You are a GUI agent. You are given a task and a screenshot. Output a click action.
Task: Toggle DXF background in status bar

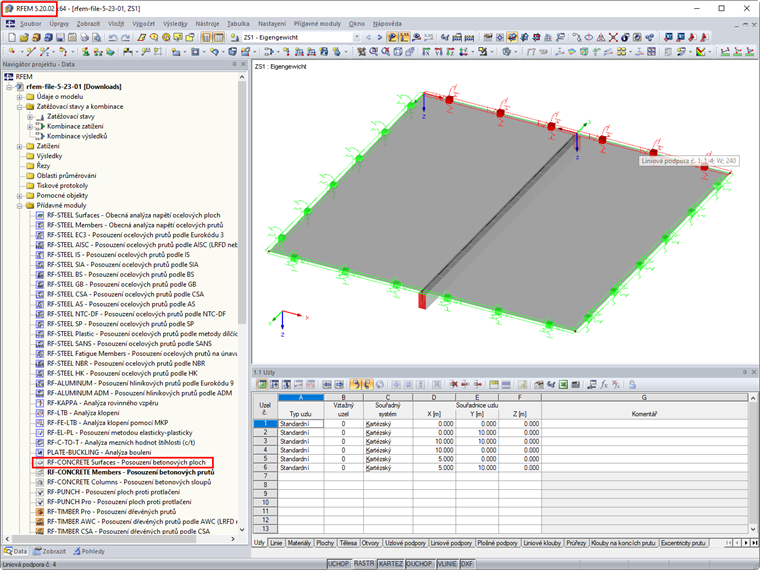click(467, 564)
